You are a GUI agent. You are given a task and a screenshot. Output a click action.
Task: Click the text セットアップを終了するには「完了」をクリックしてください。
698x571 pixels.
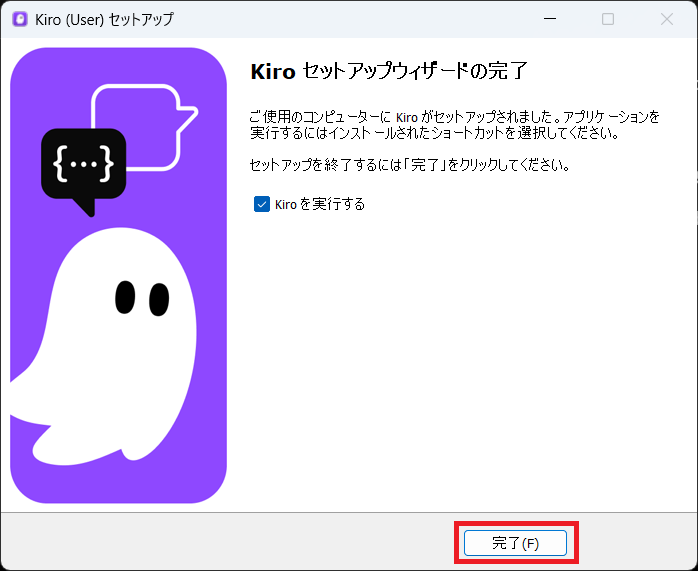410,165
